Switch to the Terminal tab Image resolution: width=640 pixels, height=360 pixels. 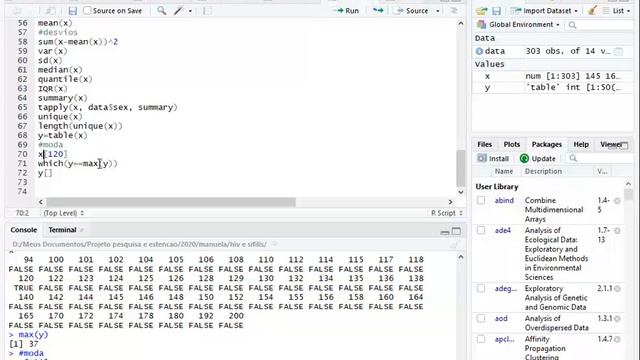pos(62,230)
